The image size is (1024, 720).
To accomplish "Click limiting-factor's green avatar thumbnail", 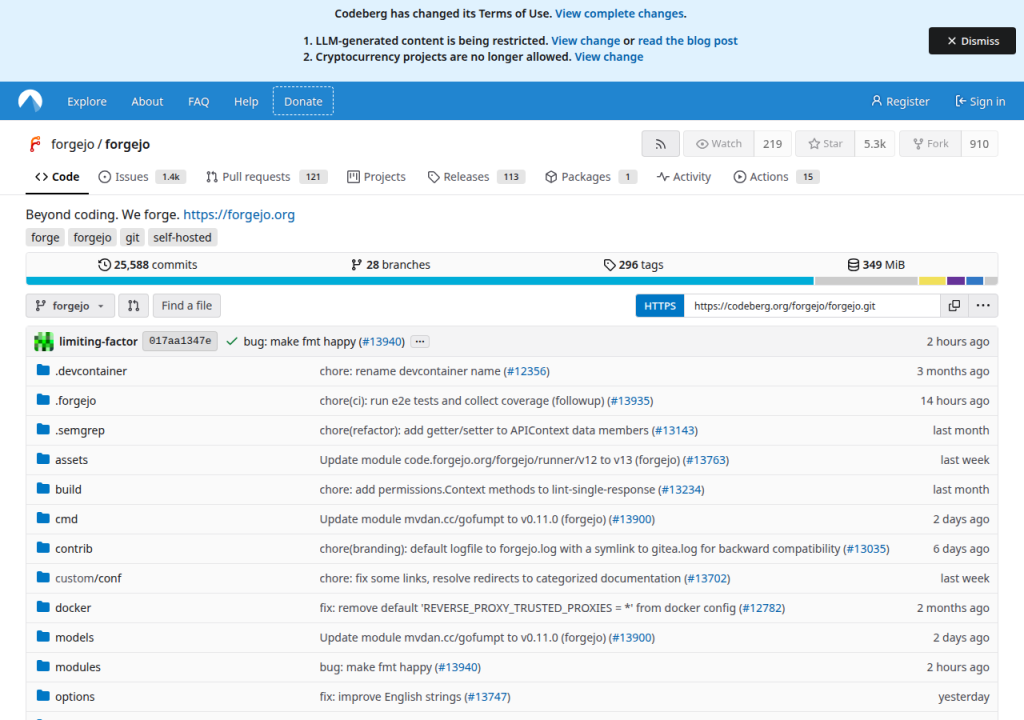I will pyautogui.click(x=44, y=341).
